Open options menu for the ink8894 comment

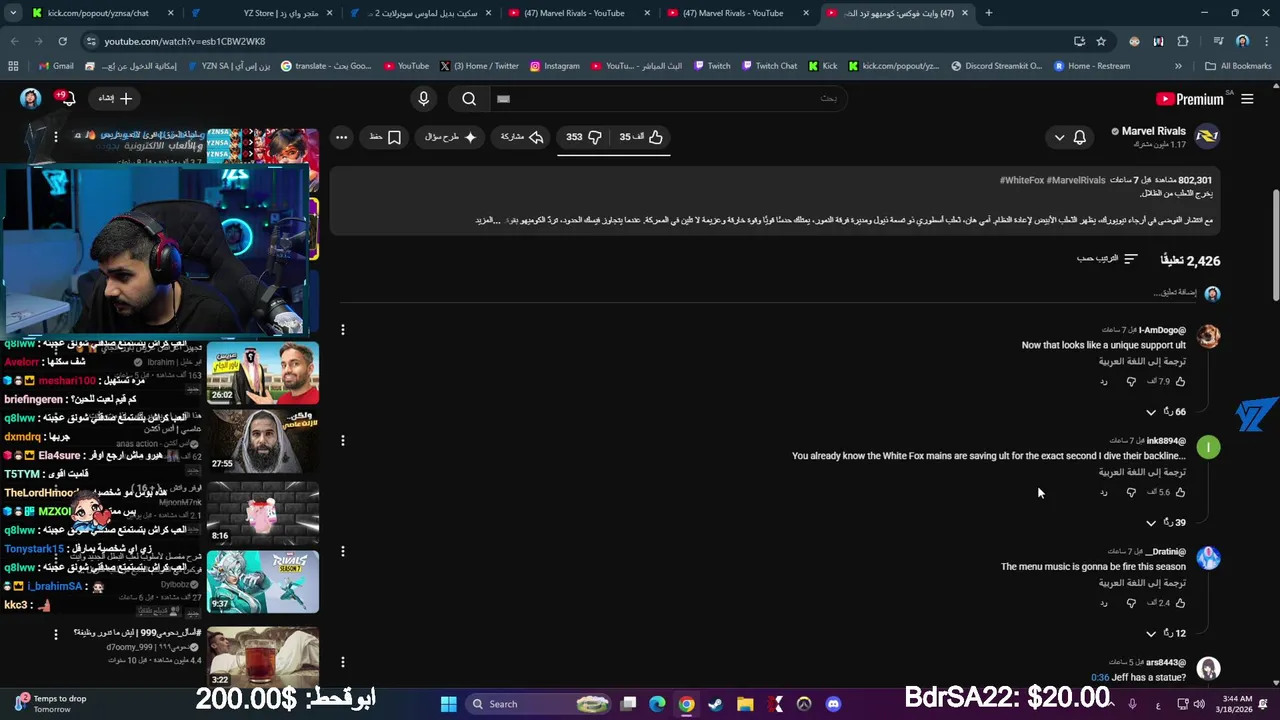342,441
